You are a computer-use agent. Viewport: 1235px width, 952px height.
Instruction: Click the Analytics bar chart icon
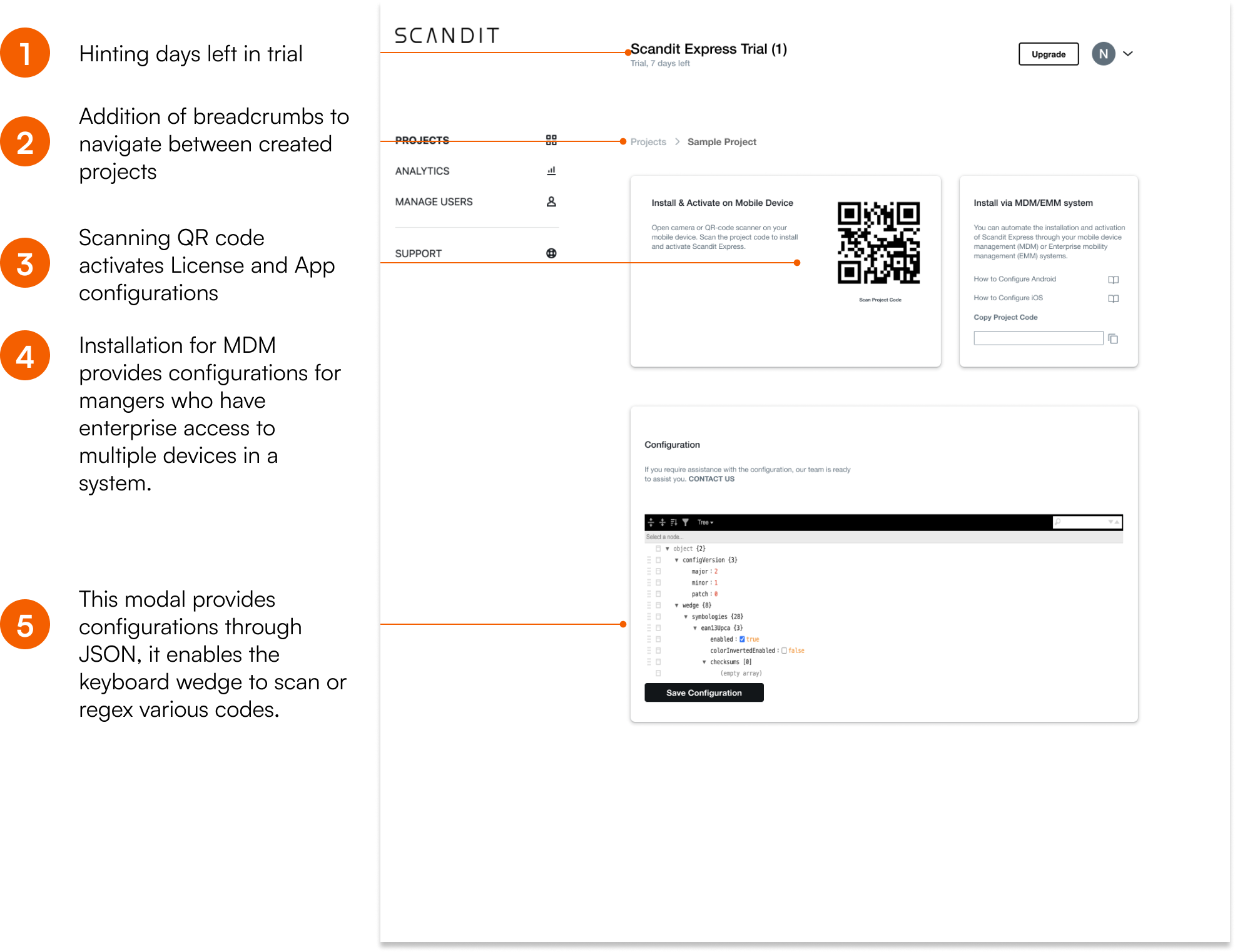551,171
